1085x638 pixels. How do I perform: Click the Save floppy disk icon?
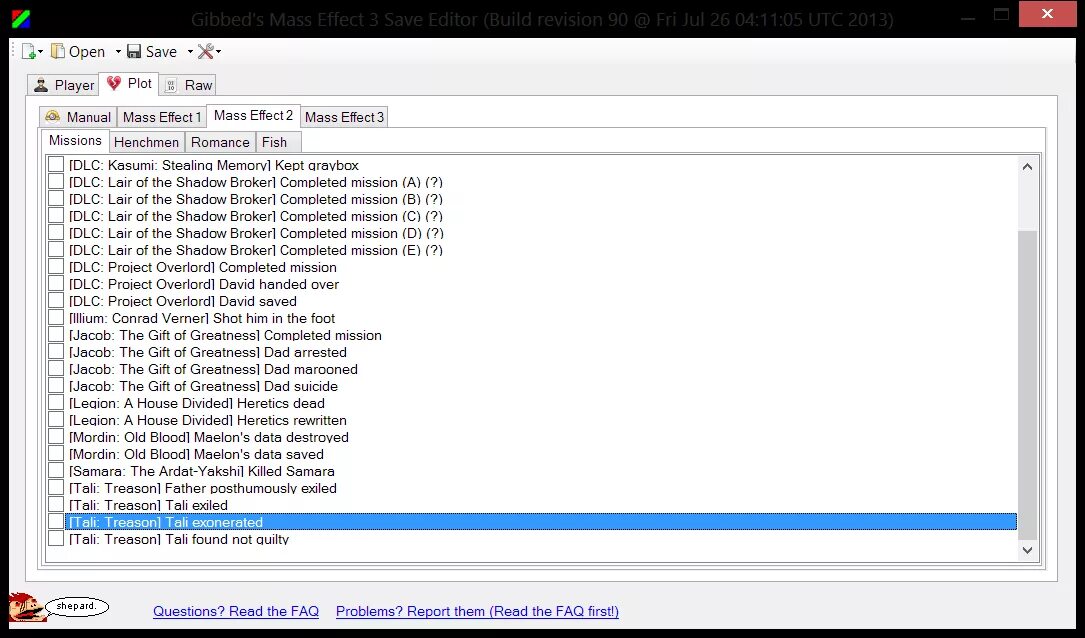tap(134, 51)
